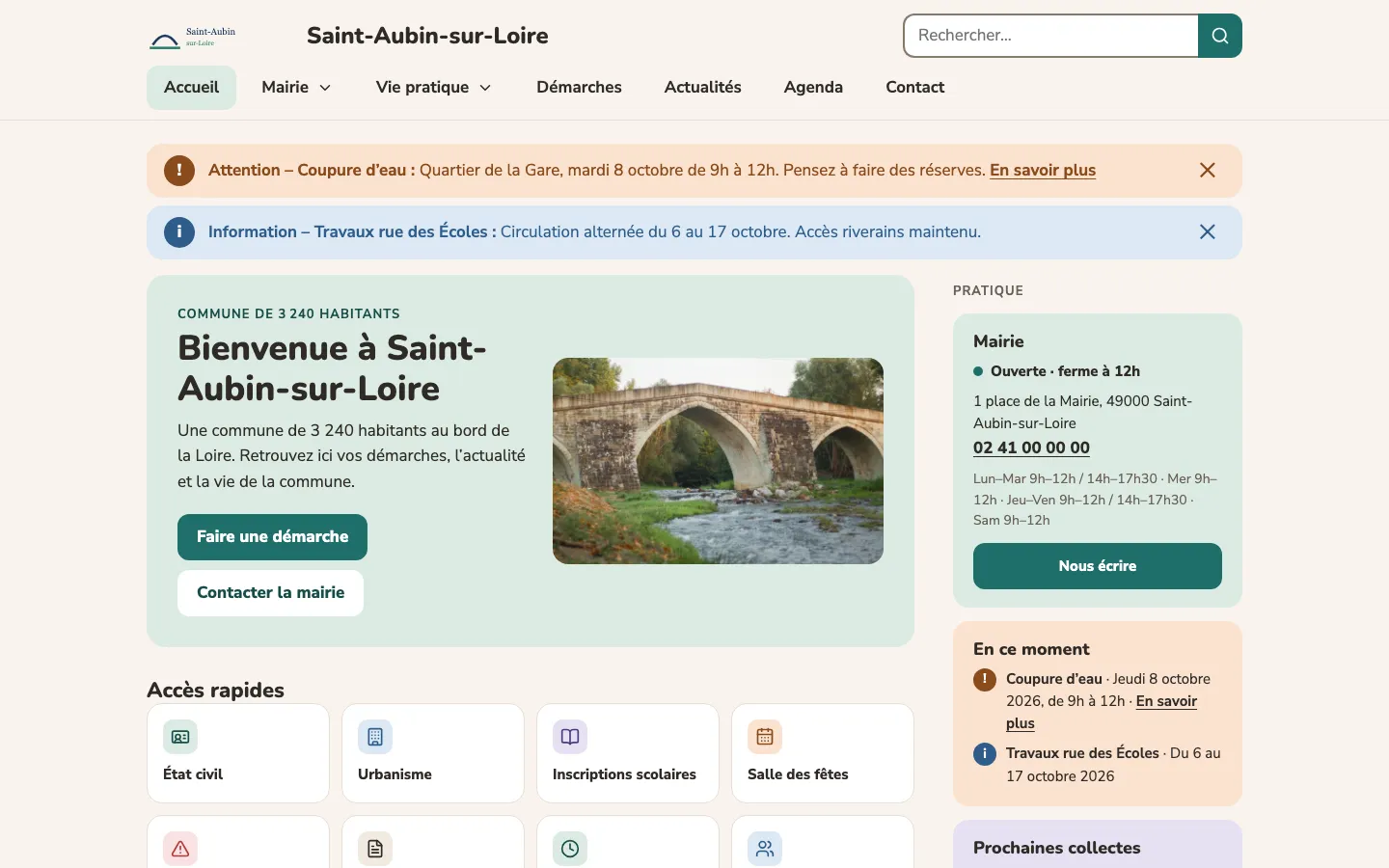Dismiss the Coupure d'eau alert

[x=1207, y=171]
